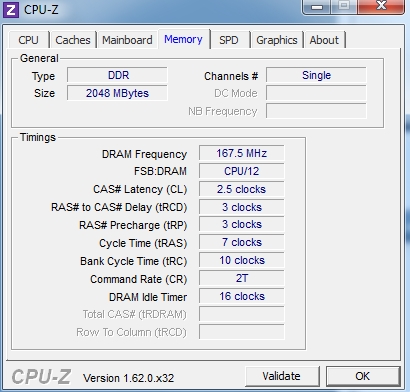
Task: Click the DRAM Frequency label
Action: (x=144, y=154)
